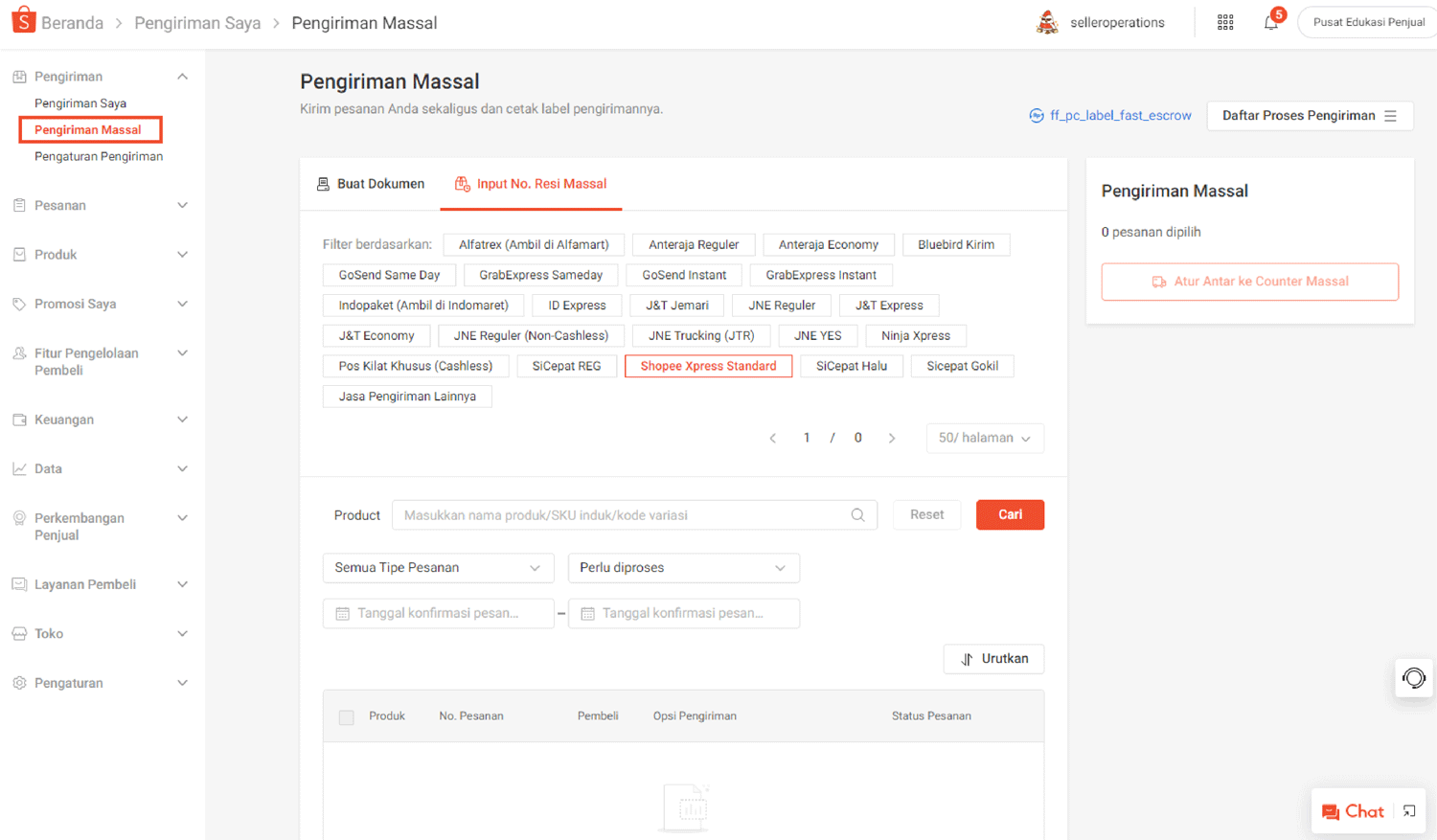
Task: Click the Toko shop icon
Action: tap(19, 633)
